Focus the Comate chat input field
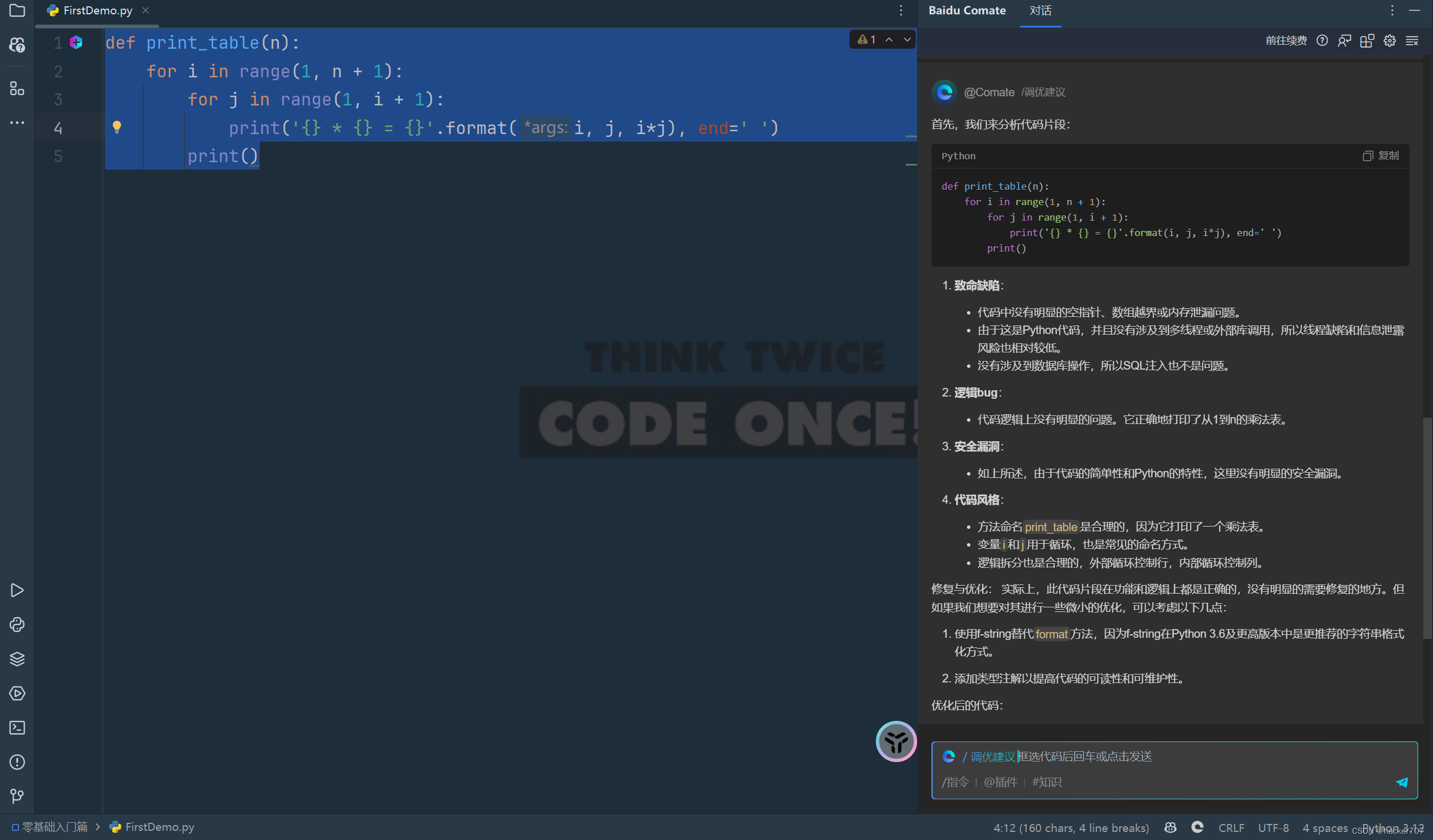Screen dimensions: 1433x840 (1174, 769)
